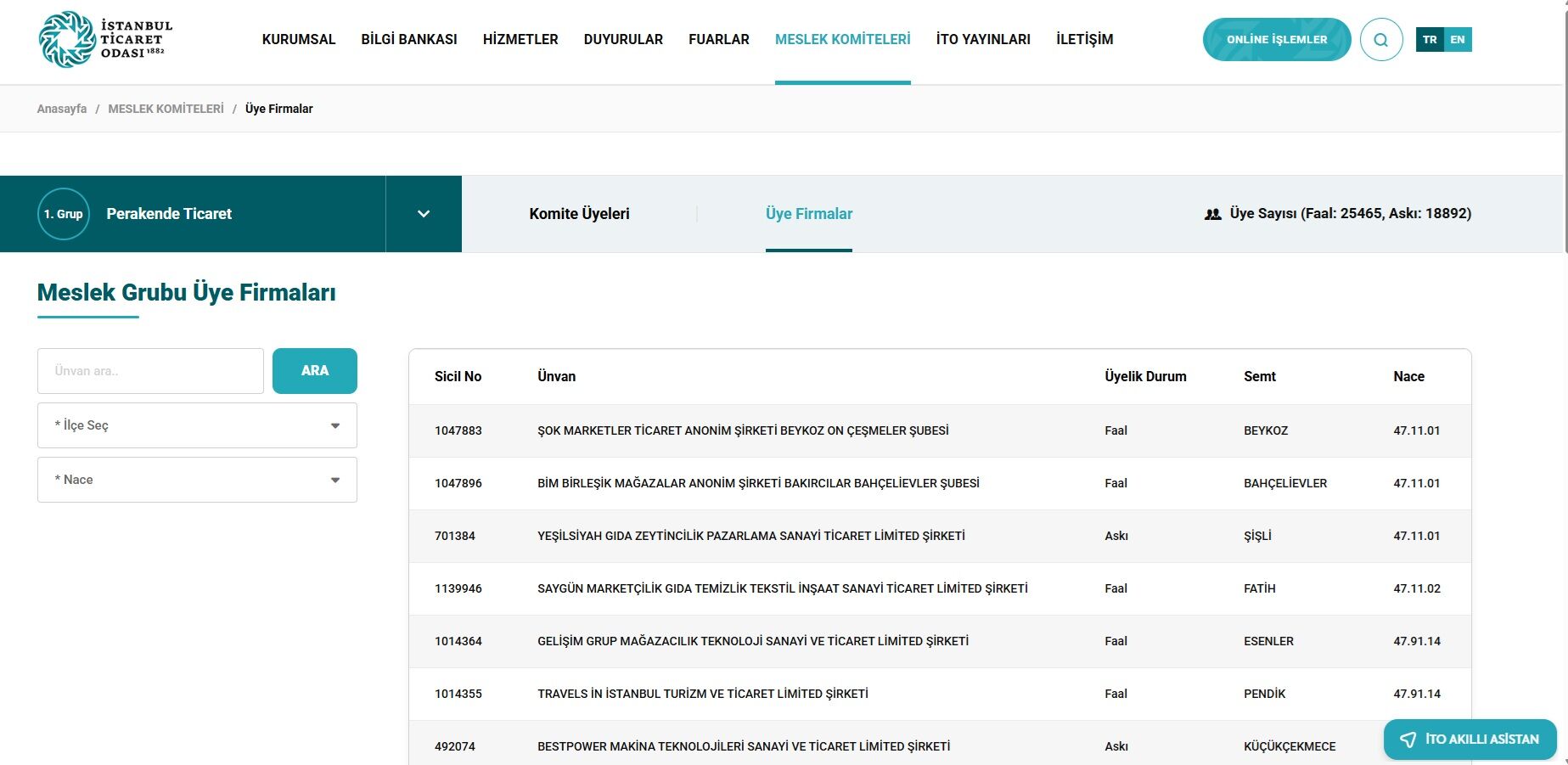Click the ARA search button
The image size is (1568, 765).
coord(315,371)
